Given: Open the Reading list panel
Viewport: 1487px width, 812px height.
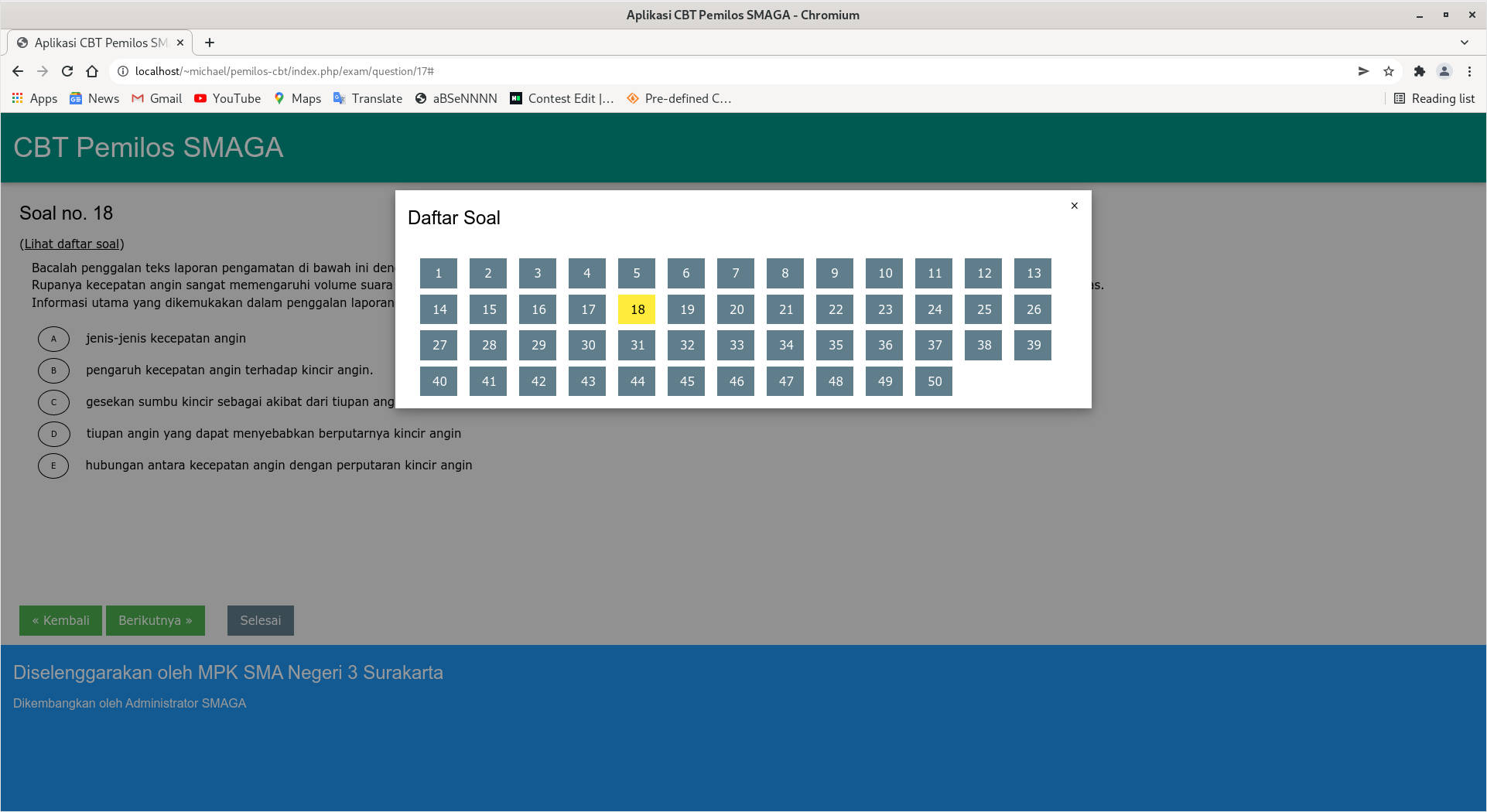Looking at the screenshot, I should point(1434,98).
